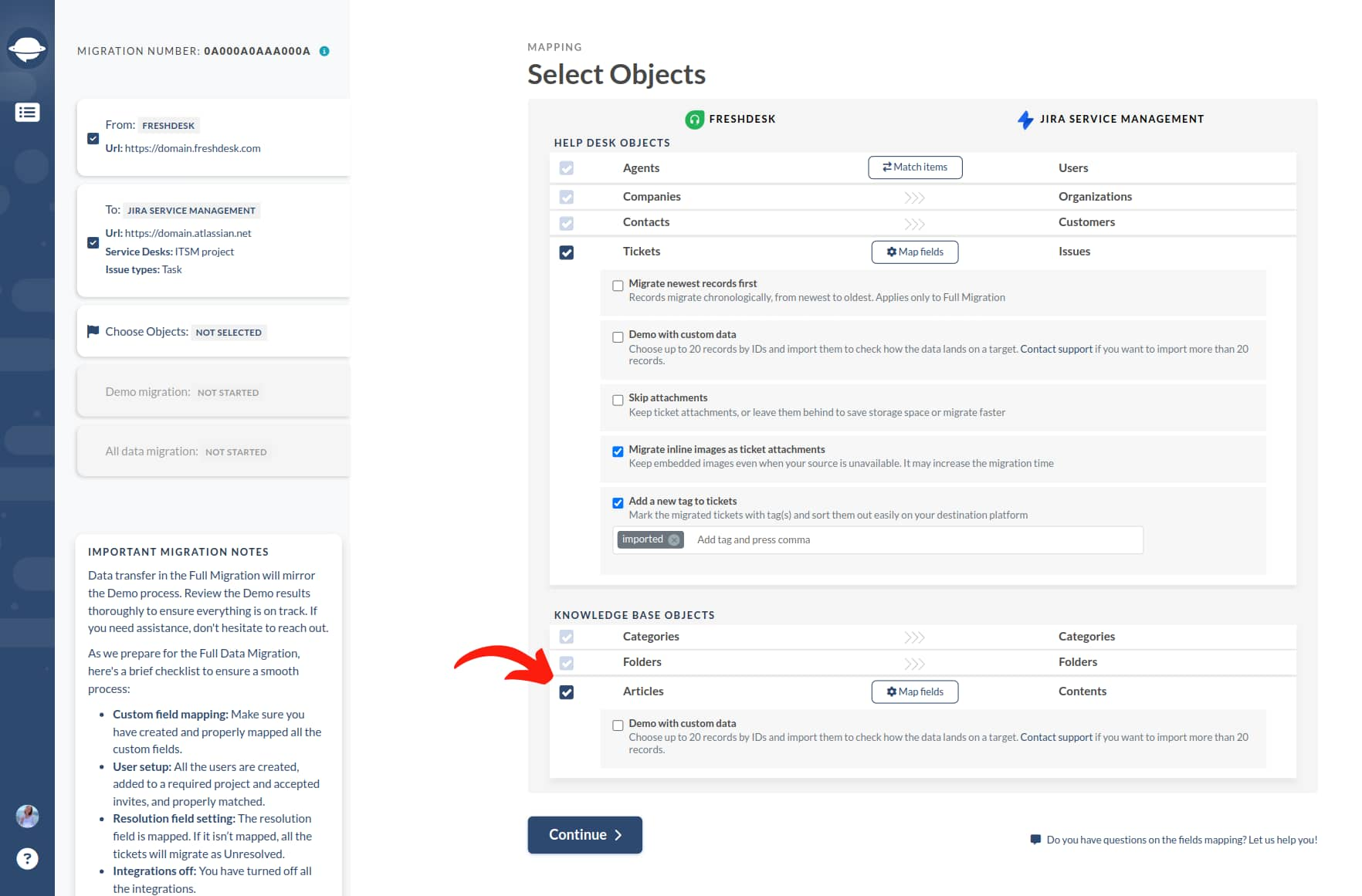Click the flag icon beside Choose Objects
The image size is (1362, 896).
(x=93, y=332)
